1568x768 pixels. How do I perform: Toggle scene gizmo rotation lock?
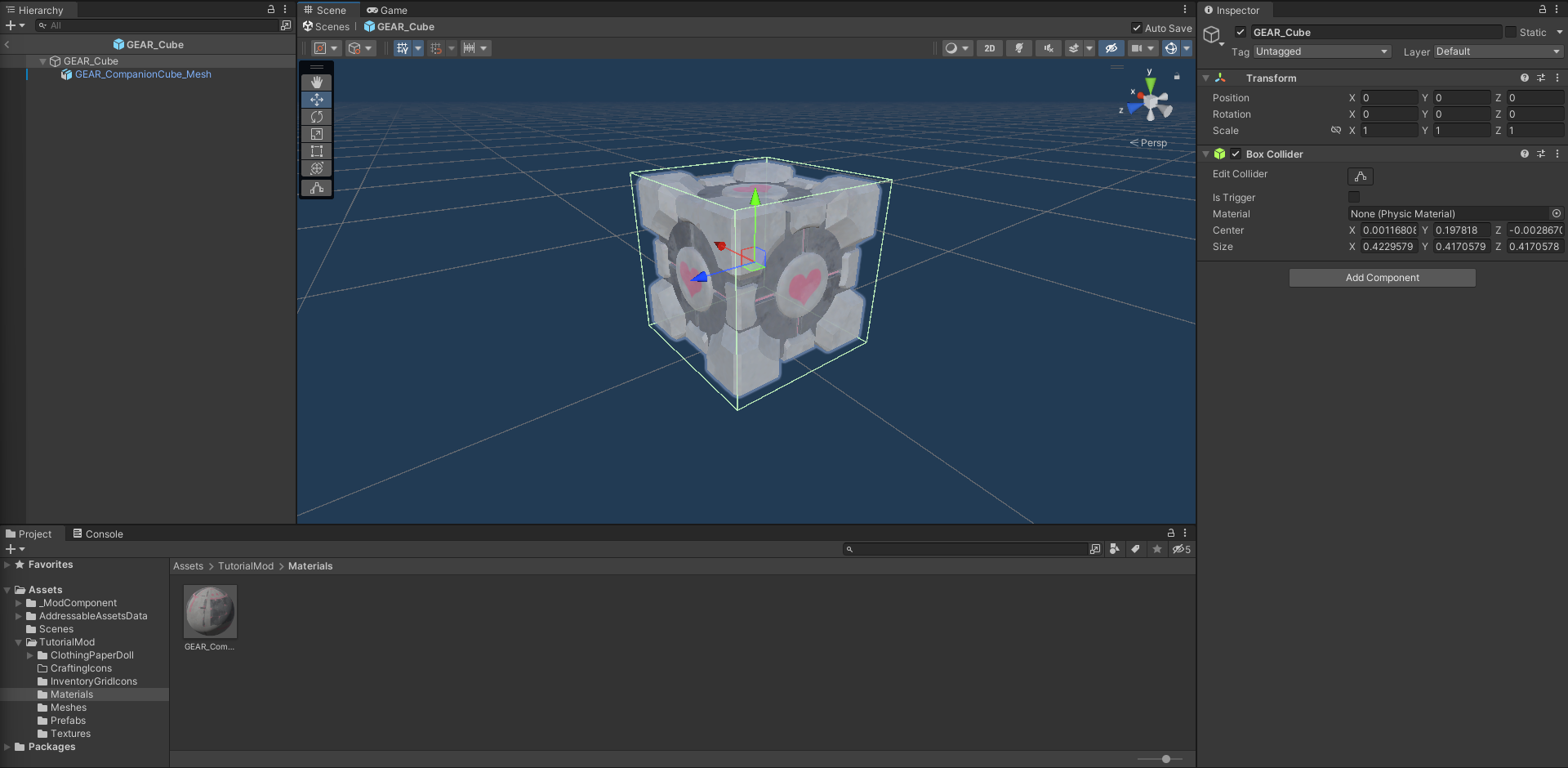pyautogui.click(x=1177, y=76)
